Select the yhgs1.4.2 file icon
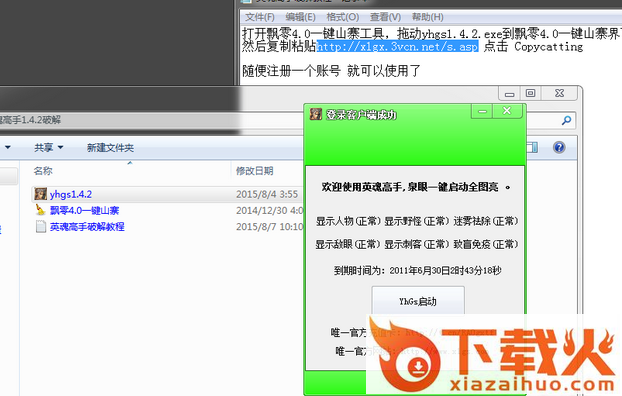Screen dimensions: 622x396 (40, 194)
